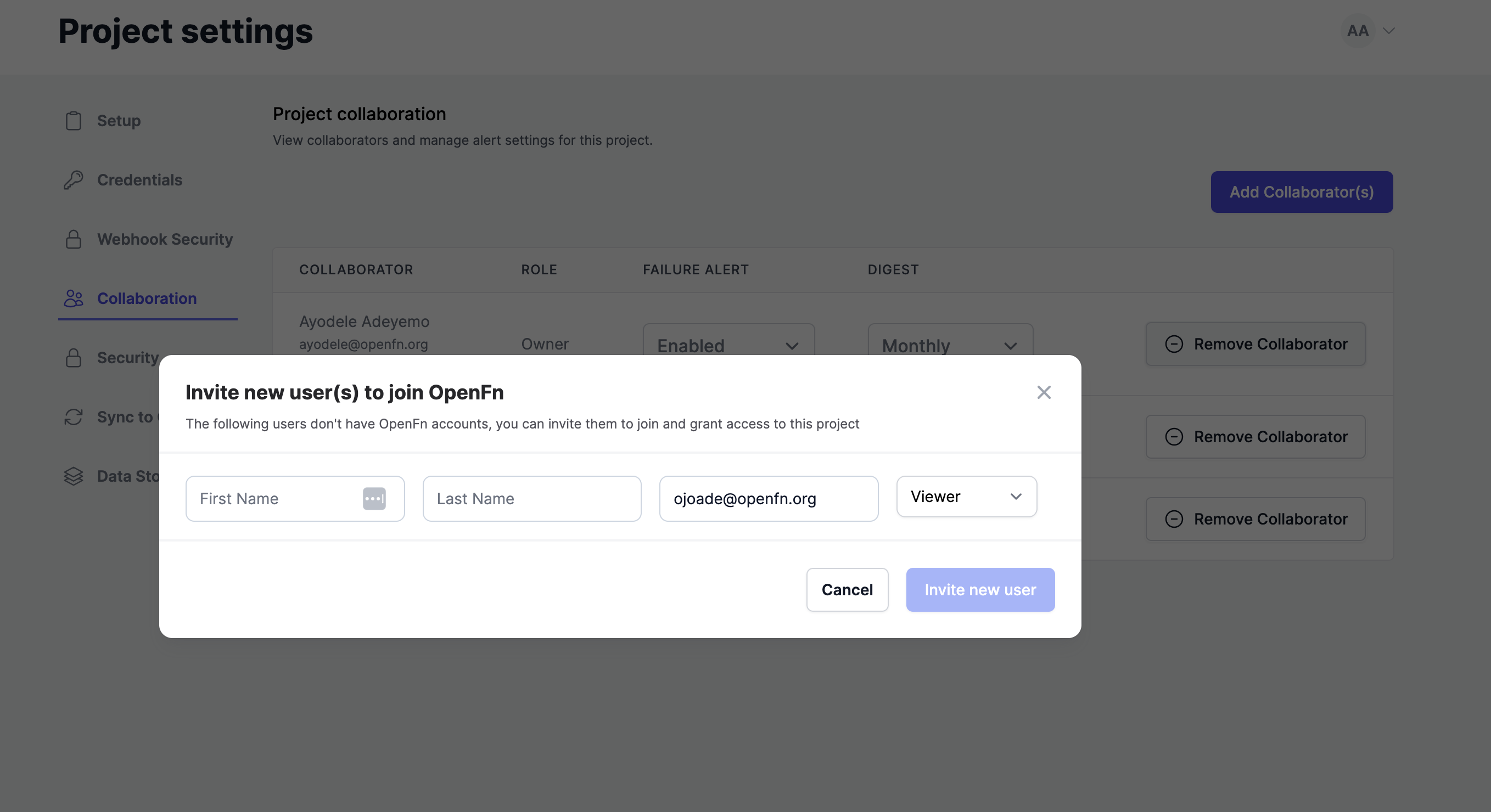Click the Cancel button in modal
The height and width of the screenshot is (812, 1491).
point(846,589)
